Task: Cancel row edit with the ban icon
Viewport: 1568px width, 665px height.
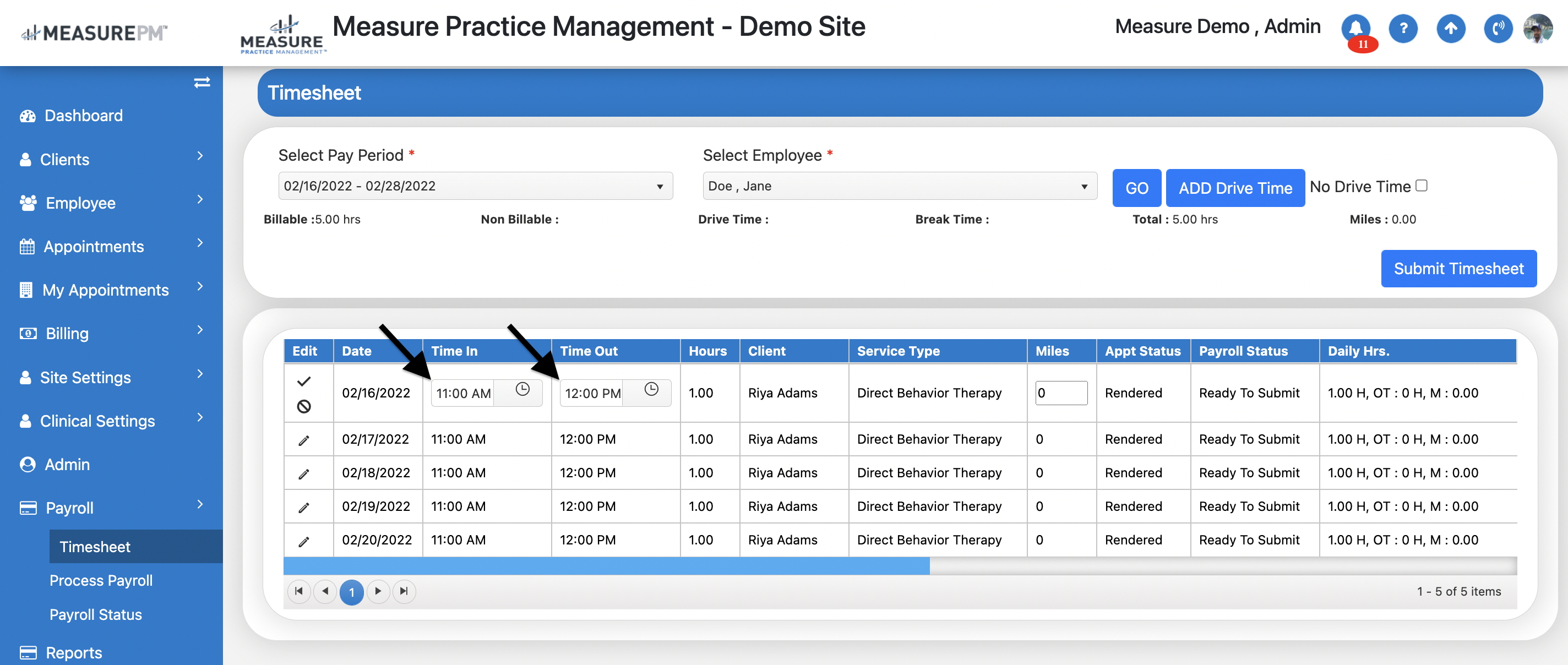Action: click(x=304, y=406)
